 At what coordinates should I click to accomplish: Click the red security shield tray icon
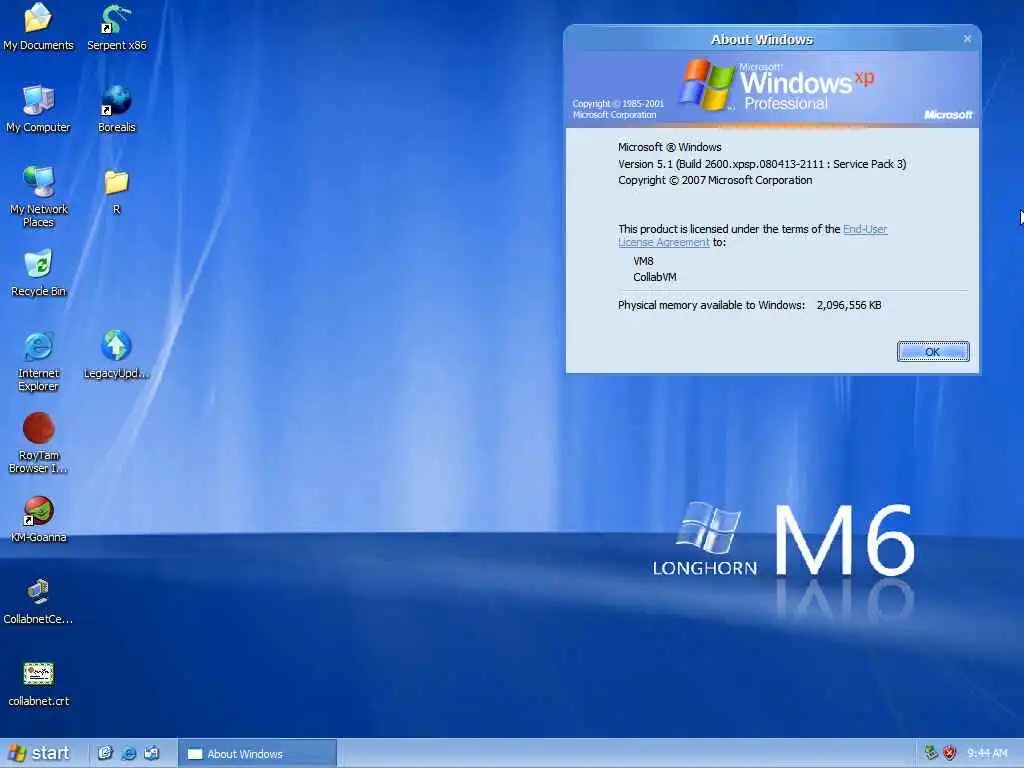coord(950,753)
